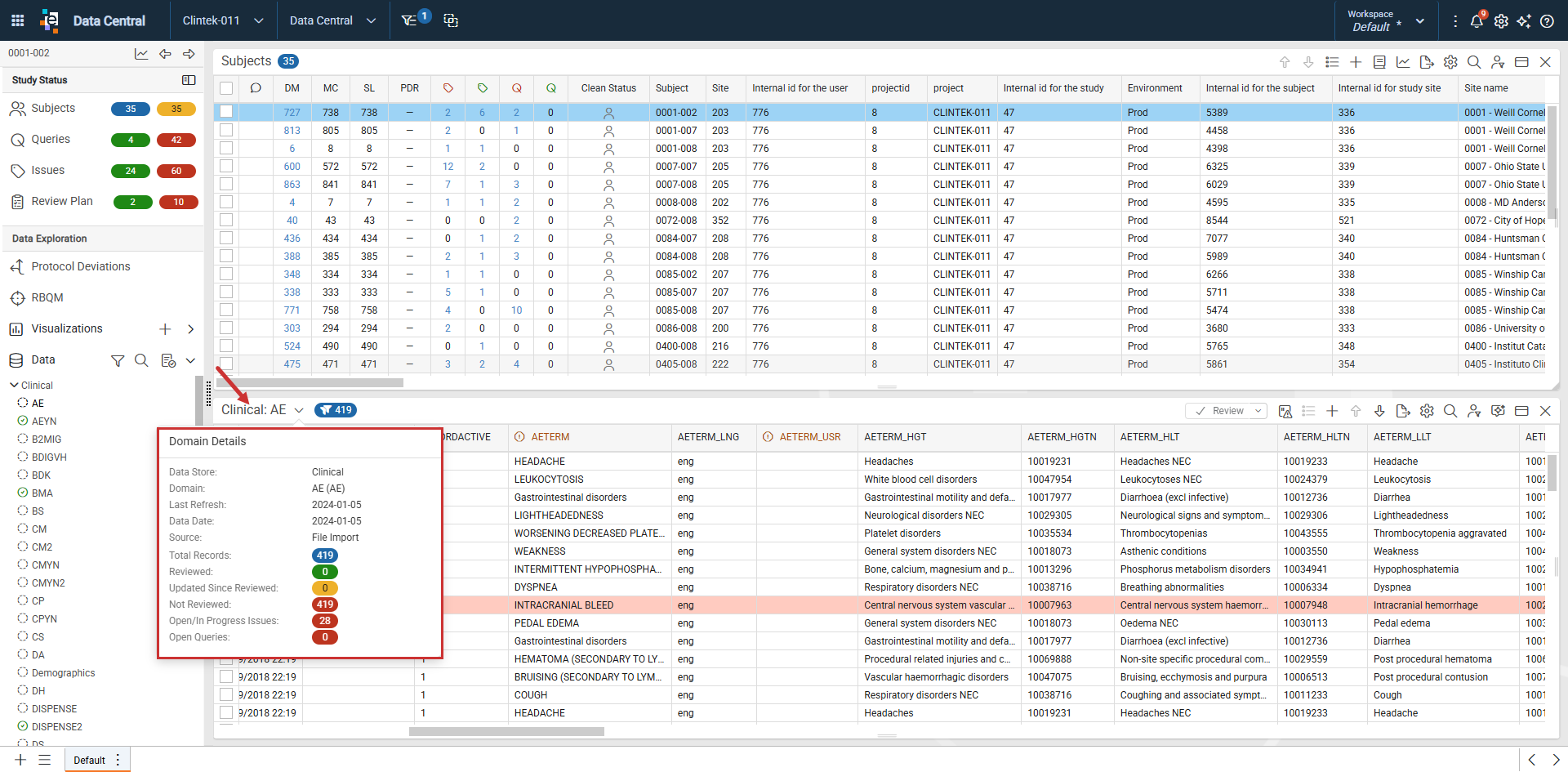
Task: Click the Clinical AE horizontal scrollbar
Action: [506, 731]
